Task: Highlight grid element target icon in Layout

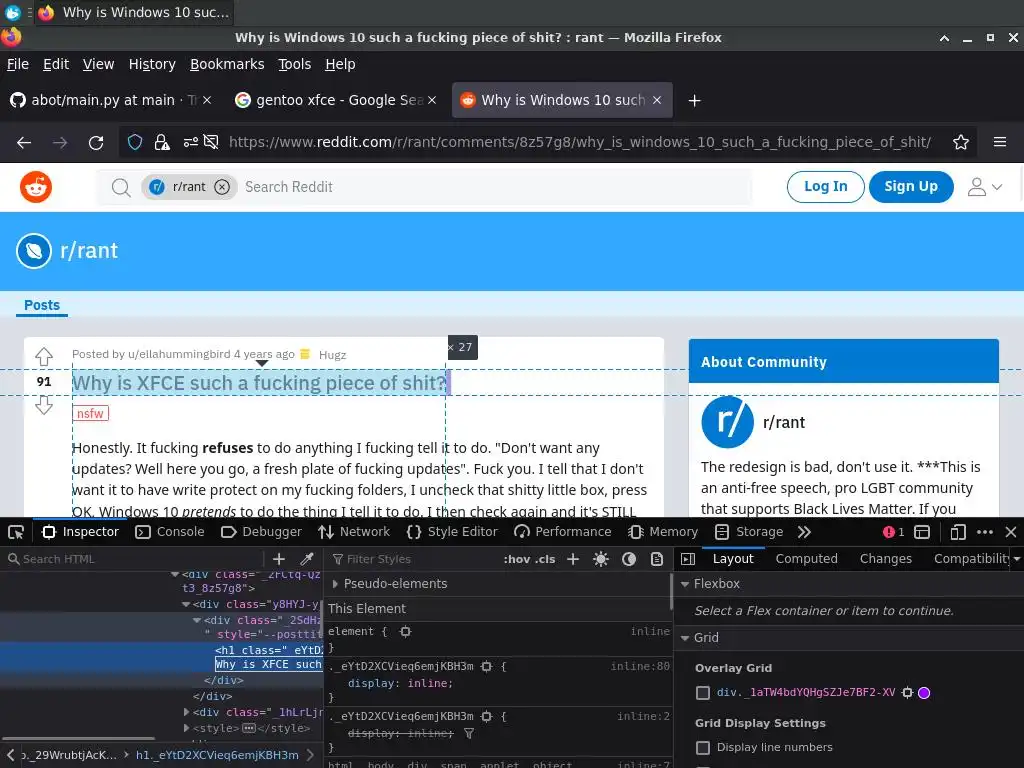Action: (x=907, y=692)
